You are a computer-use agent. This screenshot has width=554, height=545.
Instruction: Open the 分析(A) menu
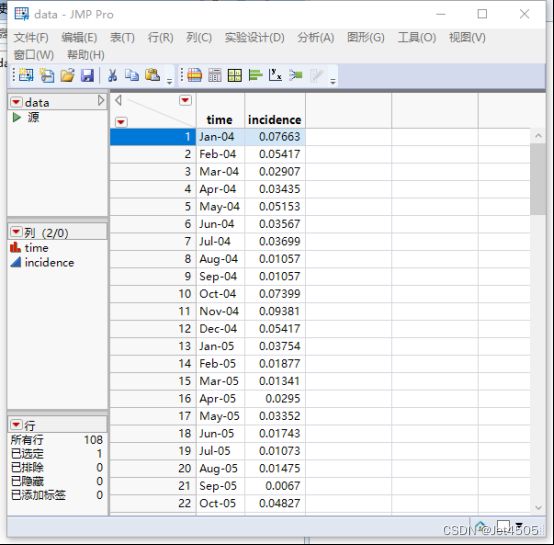315,37
